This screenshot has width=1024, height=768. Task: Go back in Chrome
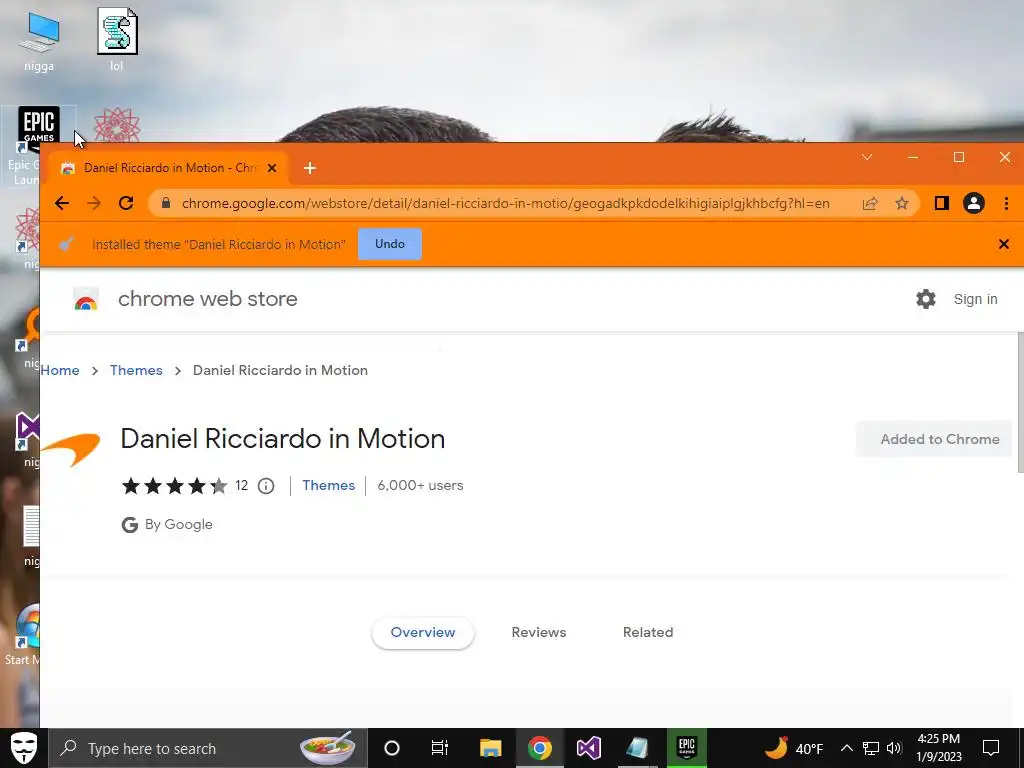click(x=62, y=203)
